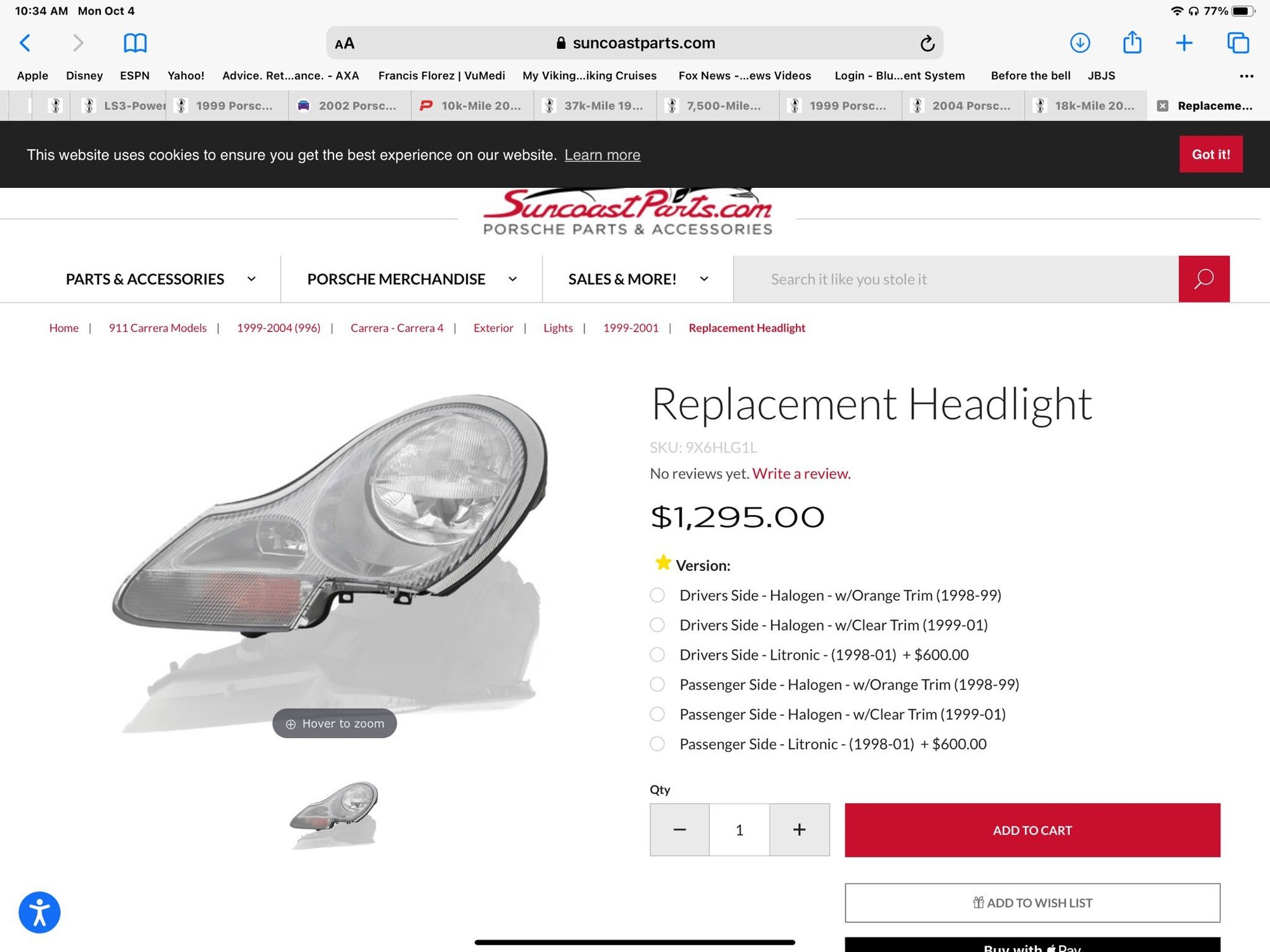Open the Lights breadcrumb link
The image size is (1270, 952).
tap(558, 328)
